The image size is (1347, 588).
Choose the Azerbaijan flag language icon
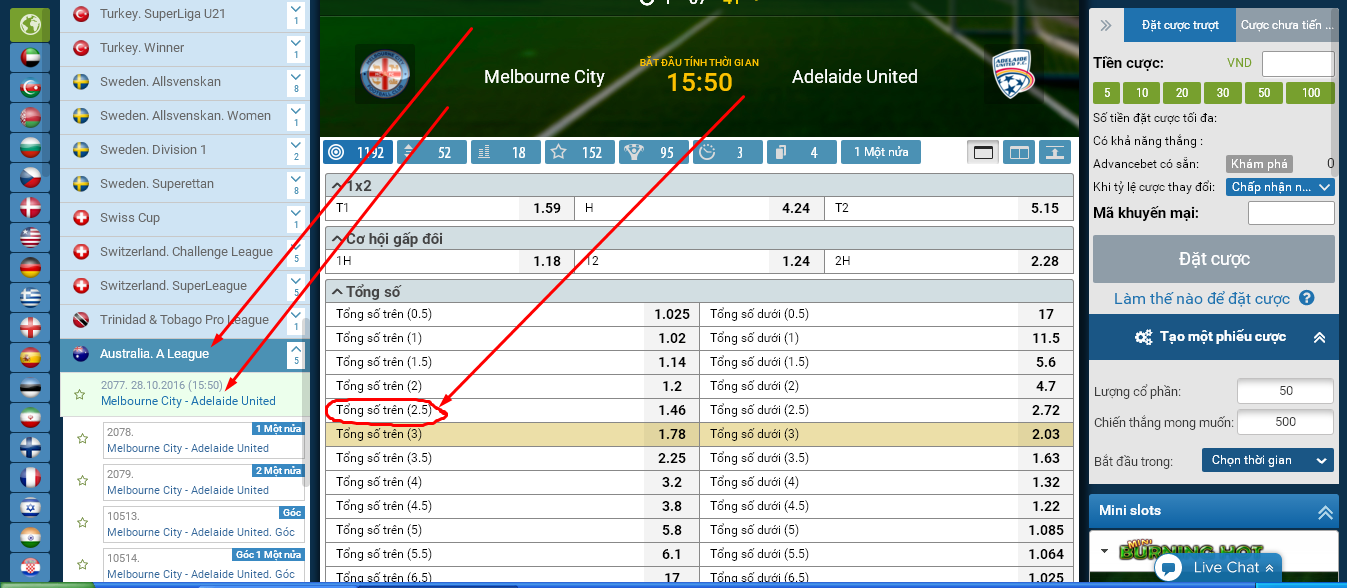pos(30,88)
